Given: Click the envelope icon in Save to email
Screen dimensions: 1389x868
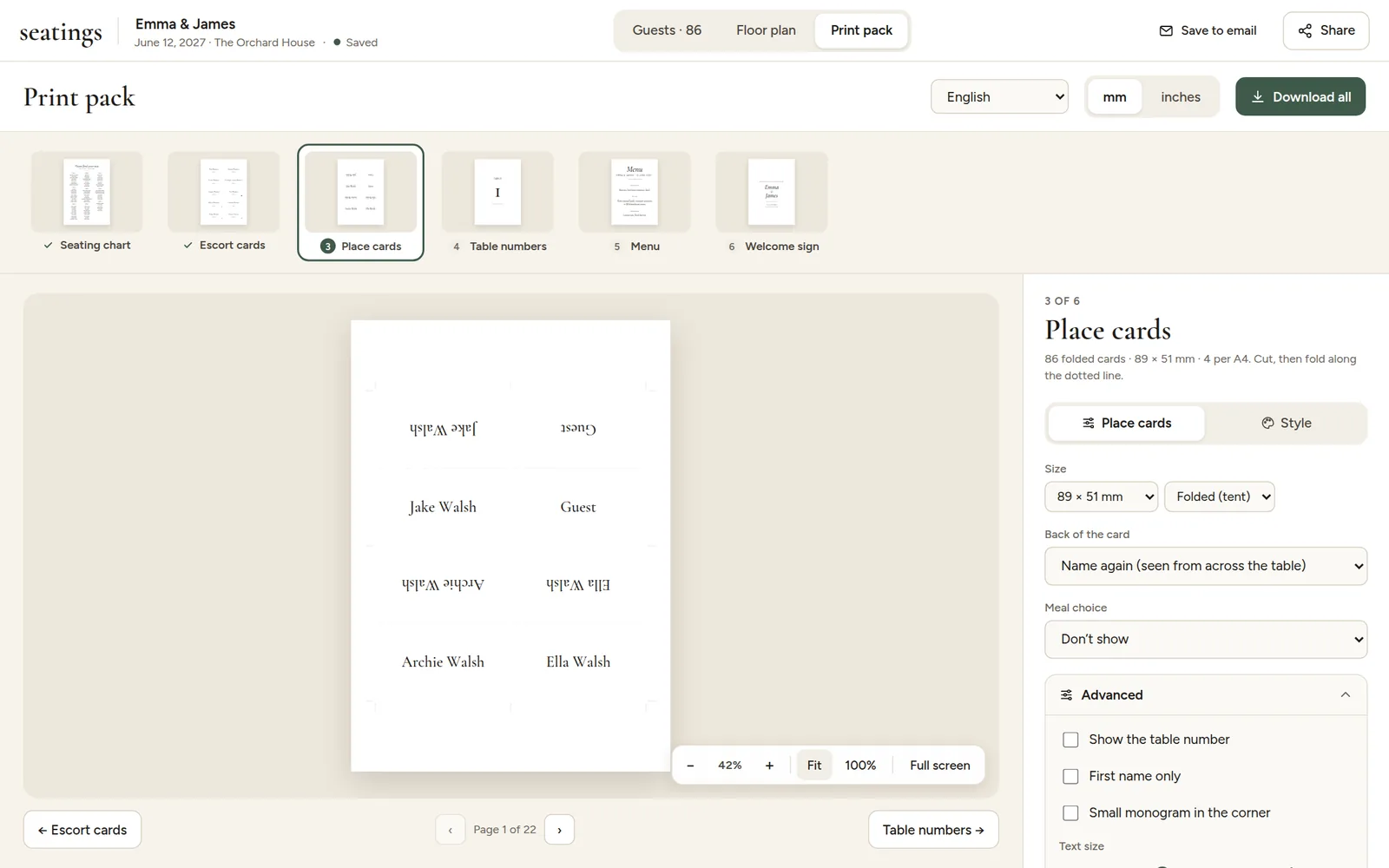Looking at the screenshot, I should tap(1166, 30).
